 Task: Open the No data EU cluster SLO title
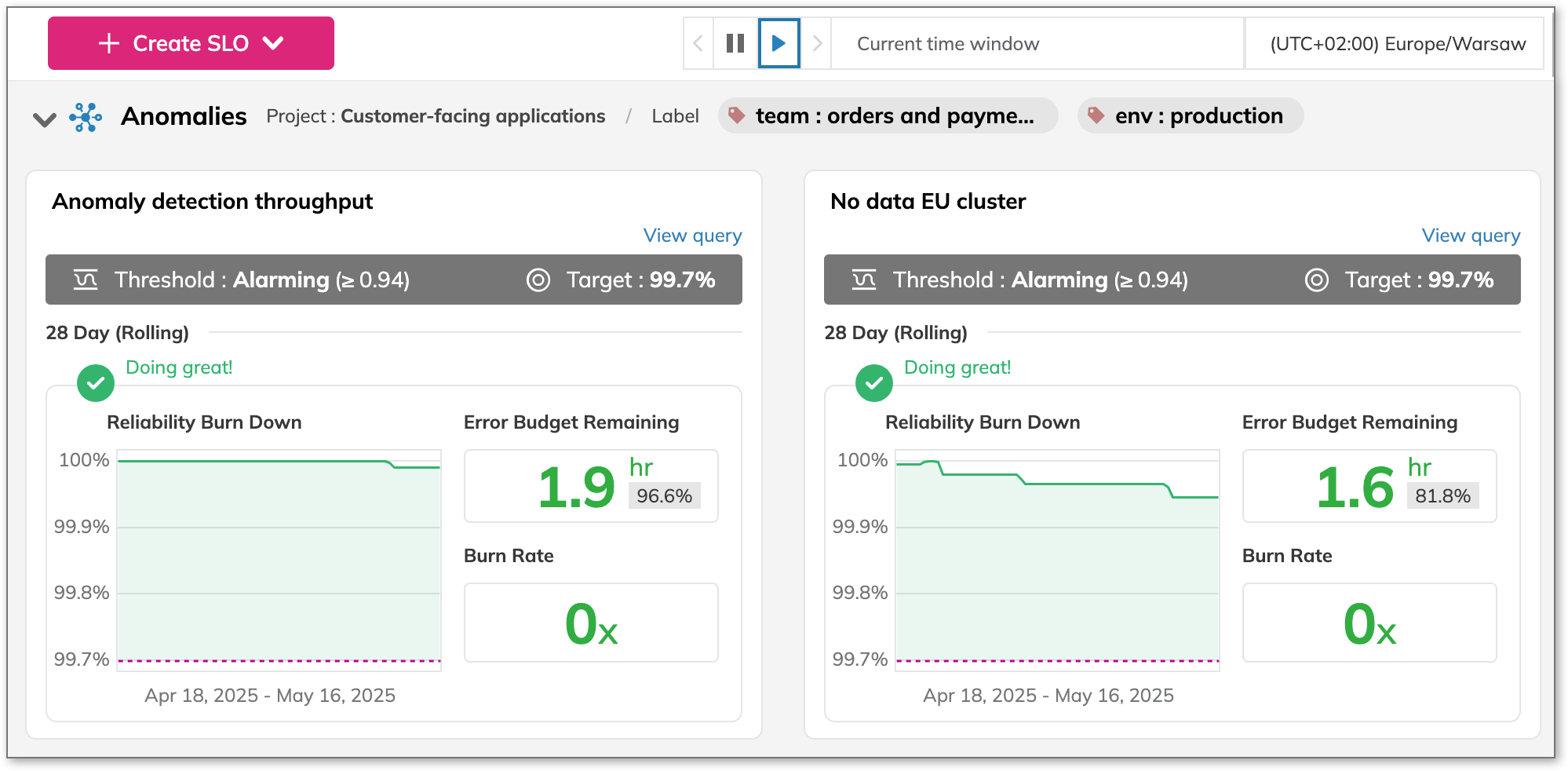point(928,201)
